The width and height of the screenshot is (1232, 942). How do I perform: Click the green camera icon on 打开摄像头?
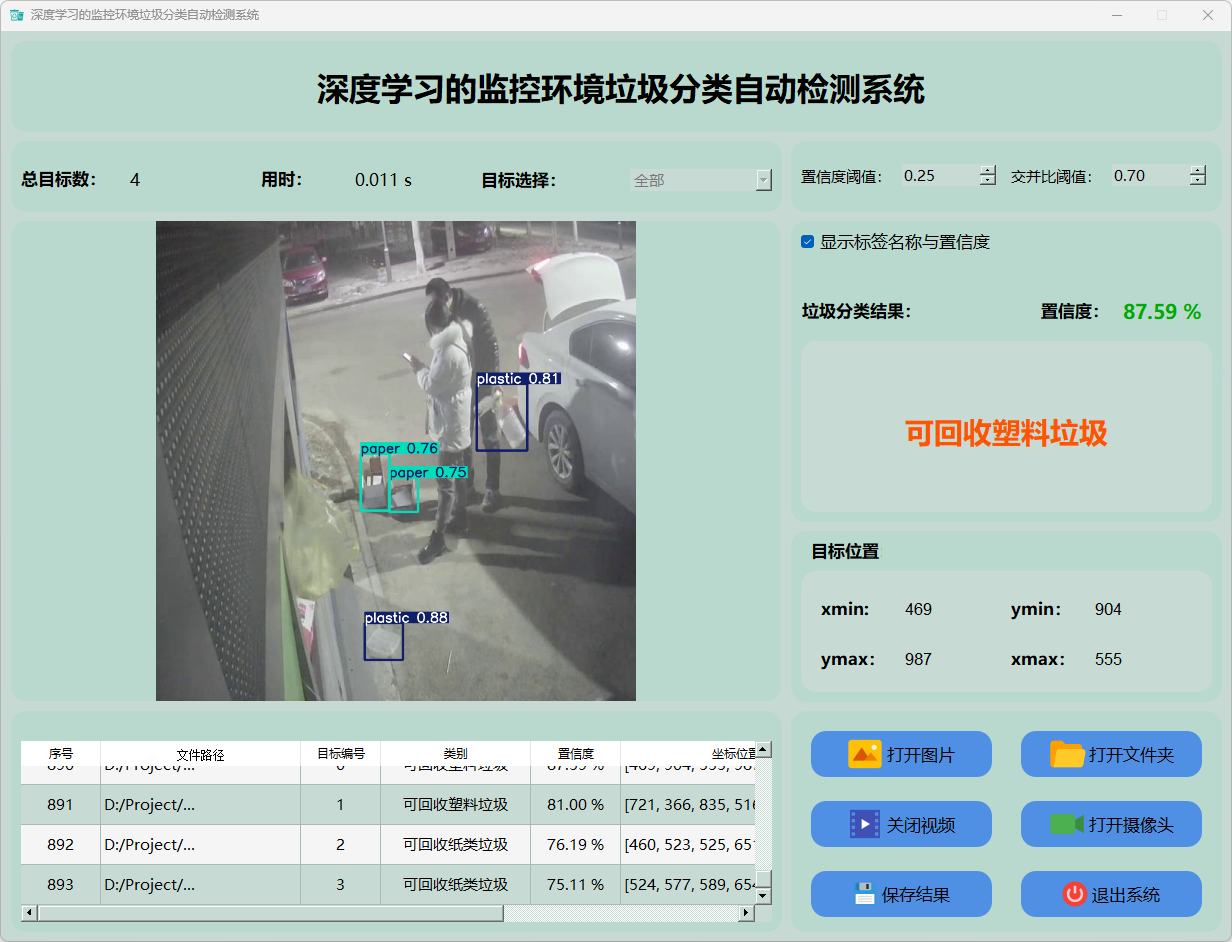(x=1067, y=824)
